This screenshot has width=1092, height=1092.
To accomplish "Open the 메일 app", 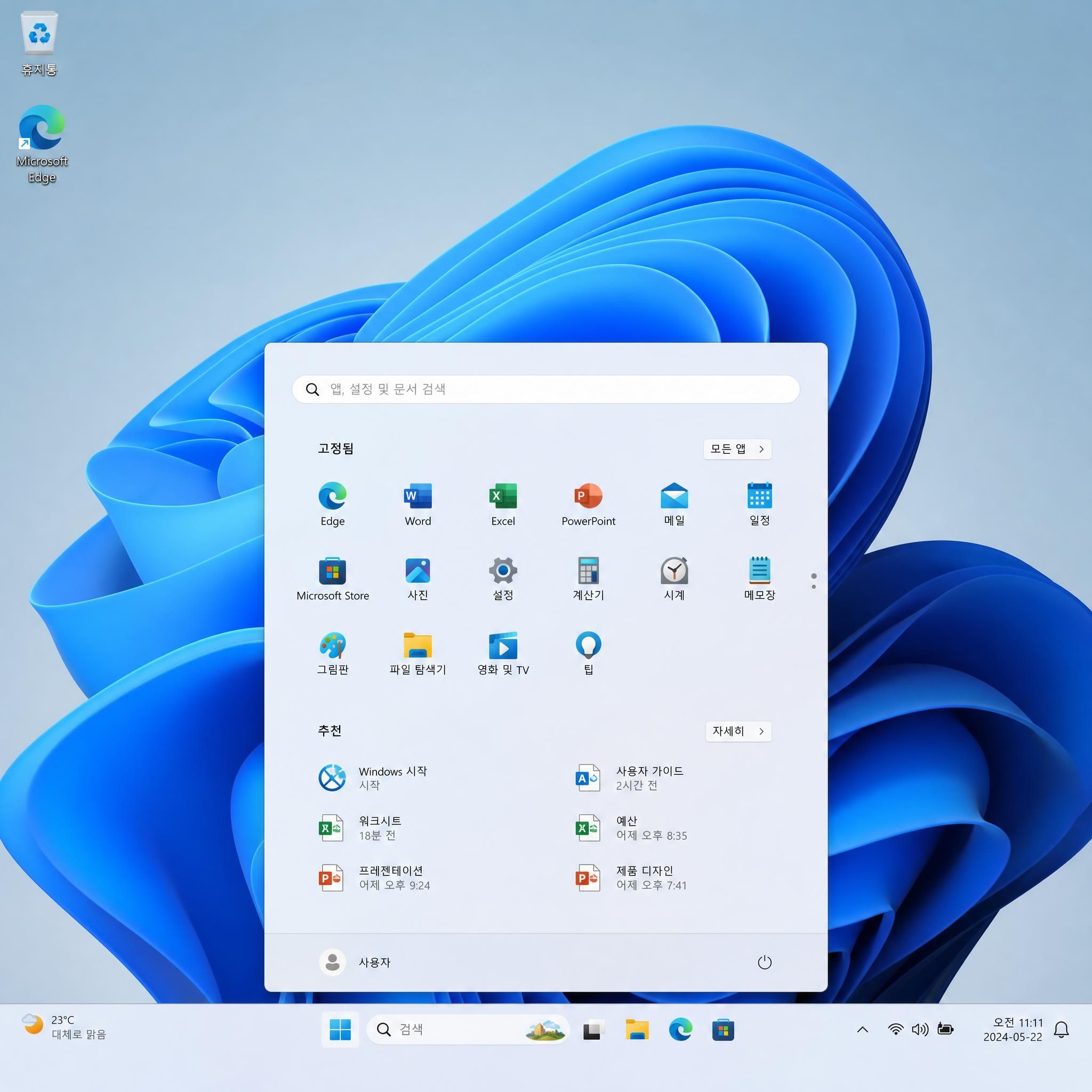I will [x=675, y=504].
